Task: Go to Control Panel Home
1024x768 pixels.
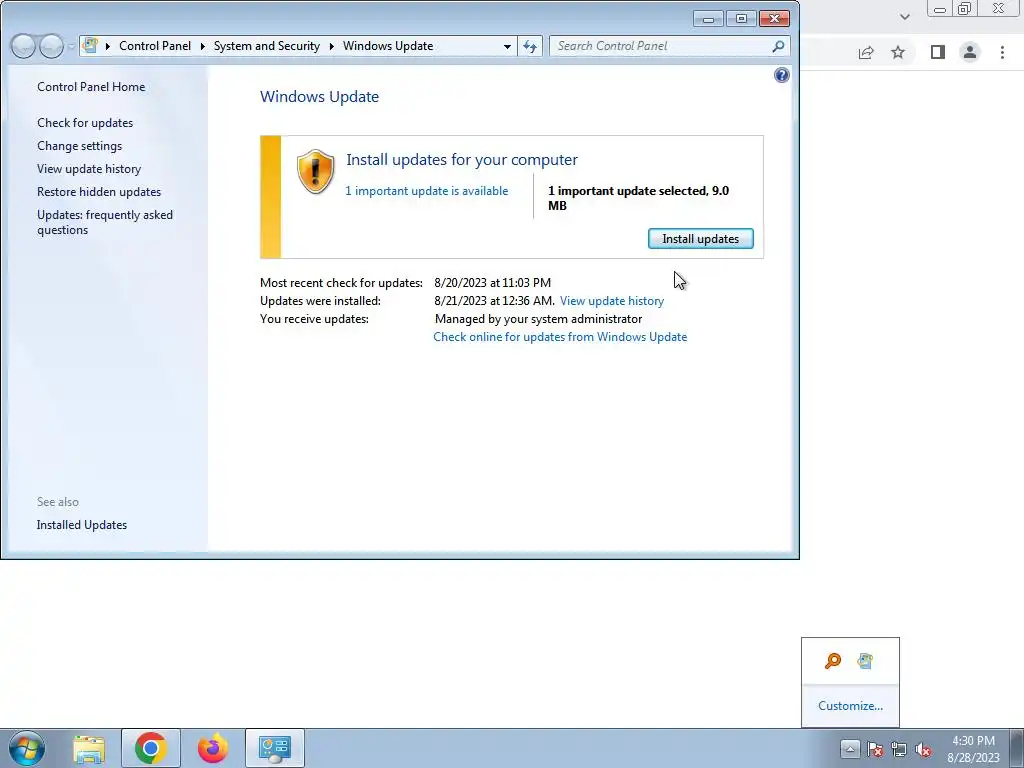Action: pos(91,87)
